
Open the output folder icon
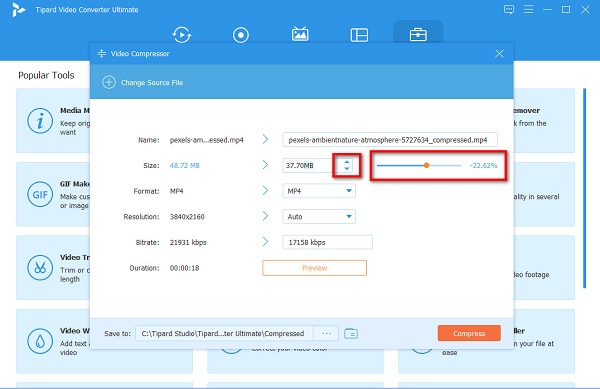351,334
